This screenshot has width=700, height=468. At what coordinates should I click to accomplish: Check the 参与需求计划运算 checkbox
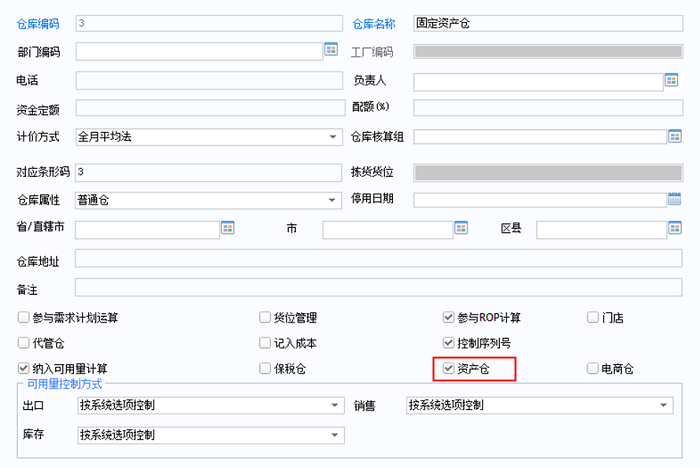click(23, 317)
